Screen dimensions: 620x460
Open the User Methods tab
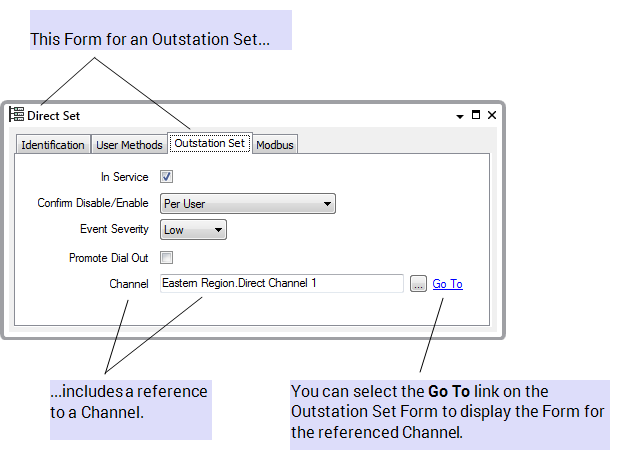pyautogui.click(x=129, y=145)
